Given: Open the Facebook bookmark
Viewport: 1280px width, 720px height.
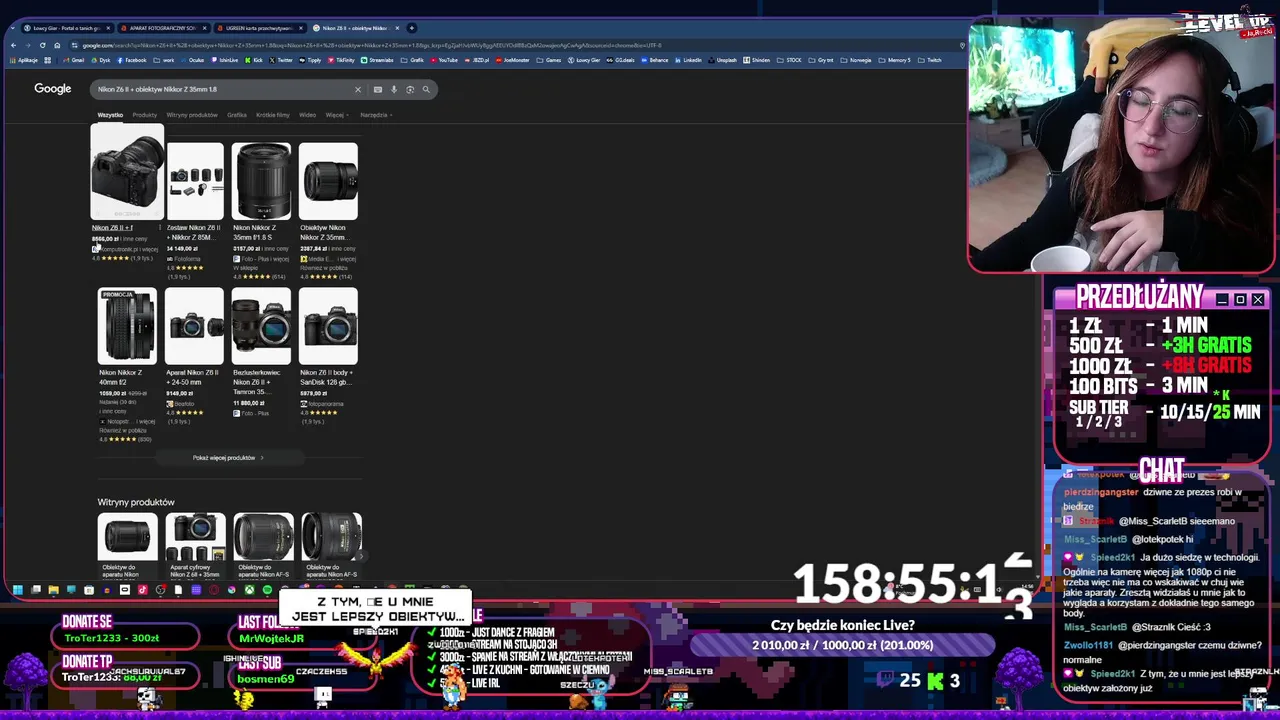Looking at the screenshot, I should coord(132,60).
